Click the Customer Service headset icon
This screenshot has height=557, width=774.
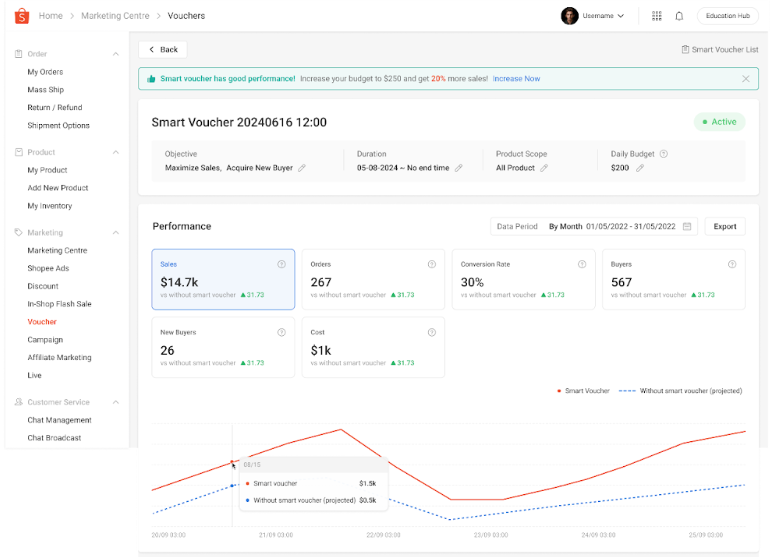19,402
